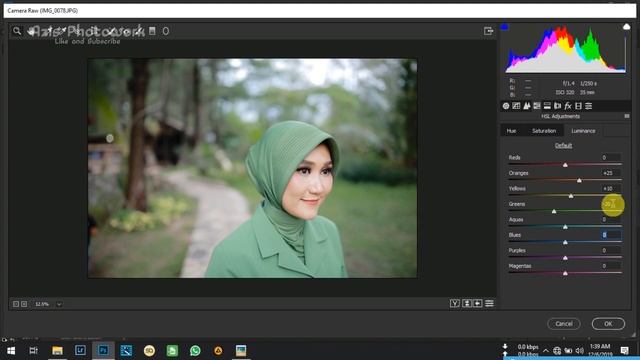Open the Effects fx panel icon
640x360 pixels.
(568, 106)
